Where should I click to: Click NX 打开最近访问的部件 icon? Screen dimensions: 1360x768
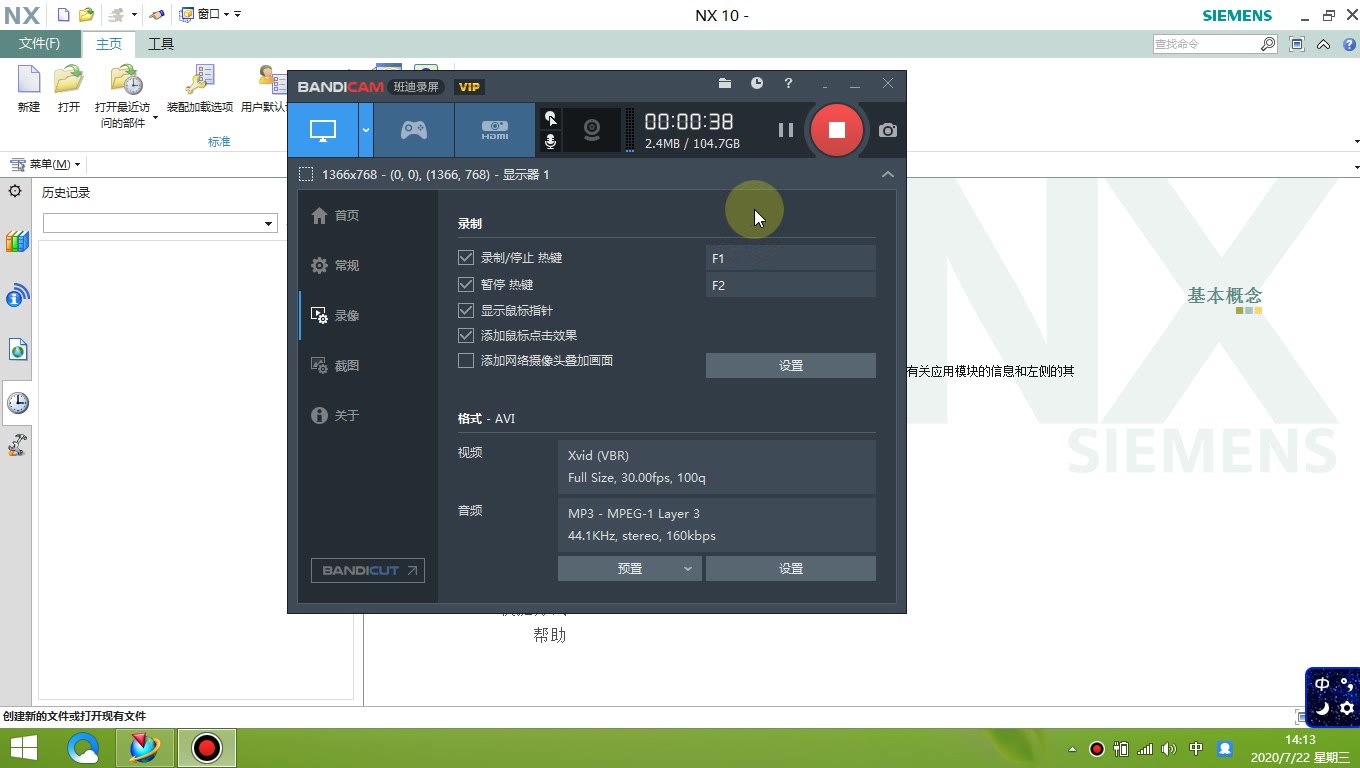click(125, 81)
